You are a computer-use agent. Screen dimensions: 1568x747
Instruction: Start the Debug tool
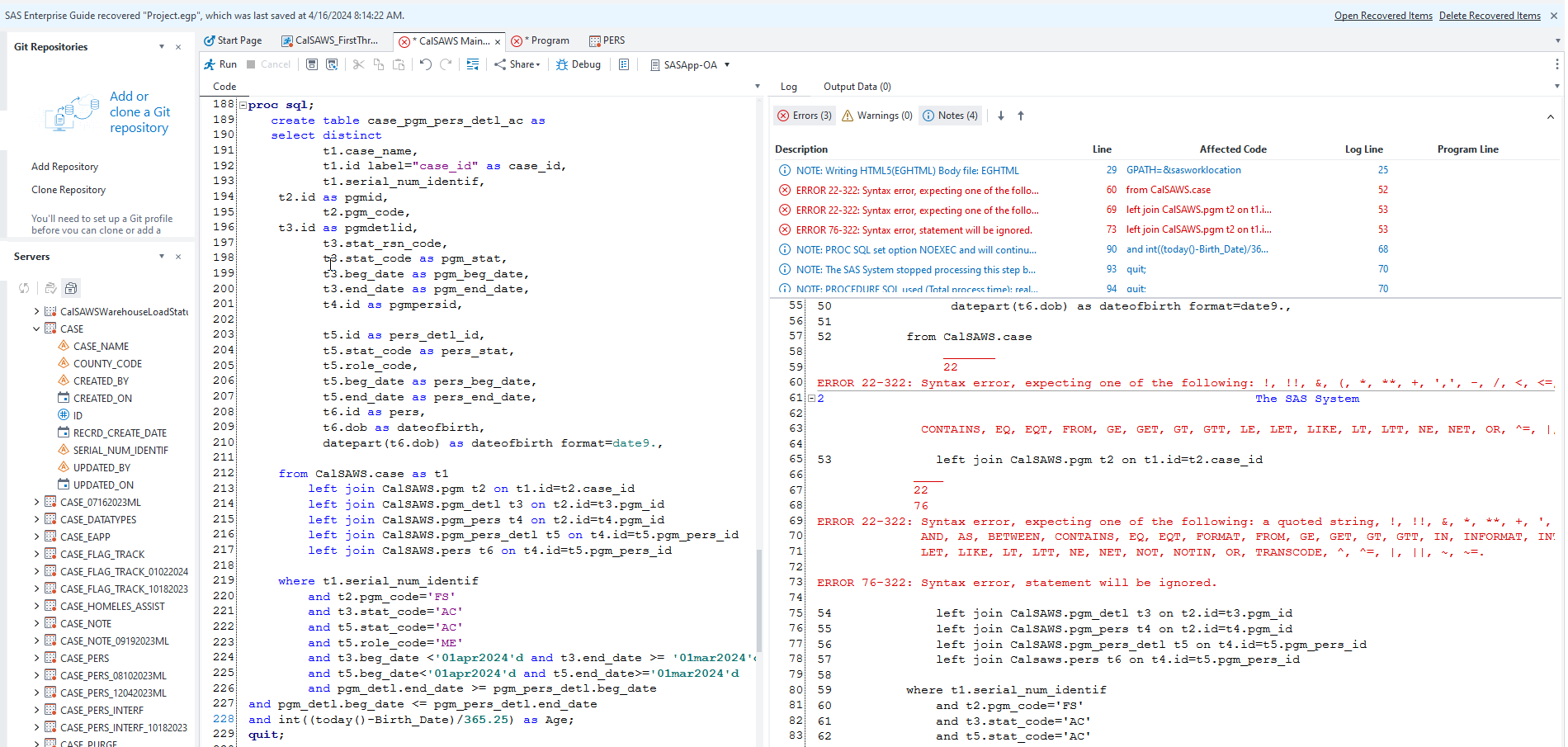[578, 64]
